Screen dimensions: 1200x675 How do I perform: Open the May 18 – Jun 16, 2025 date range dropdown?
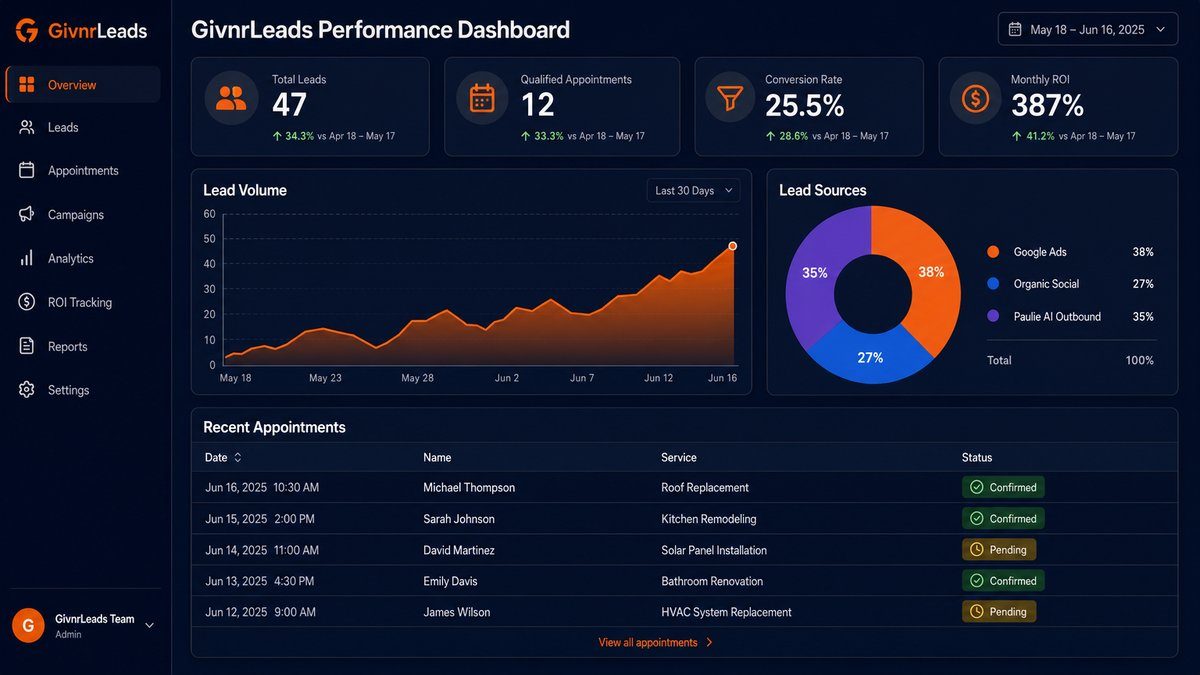click(x=1088, y=29)
